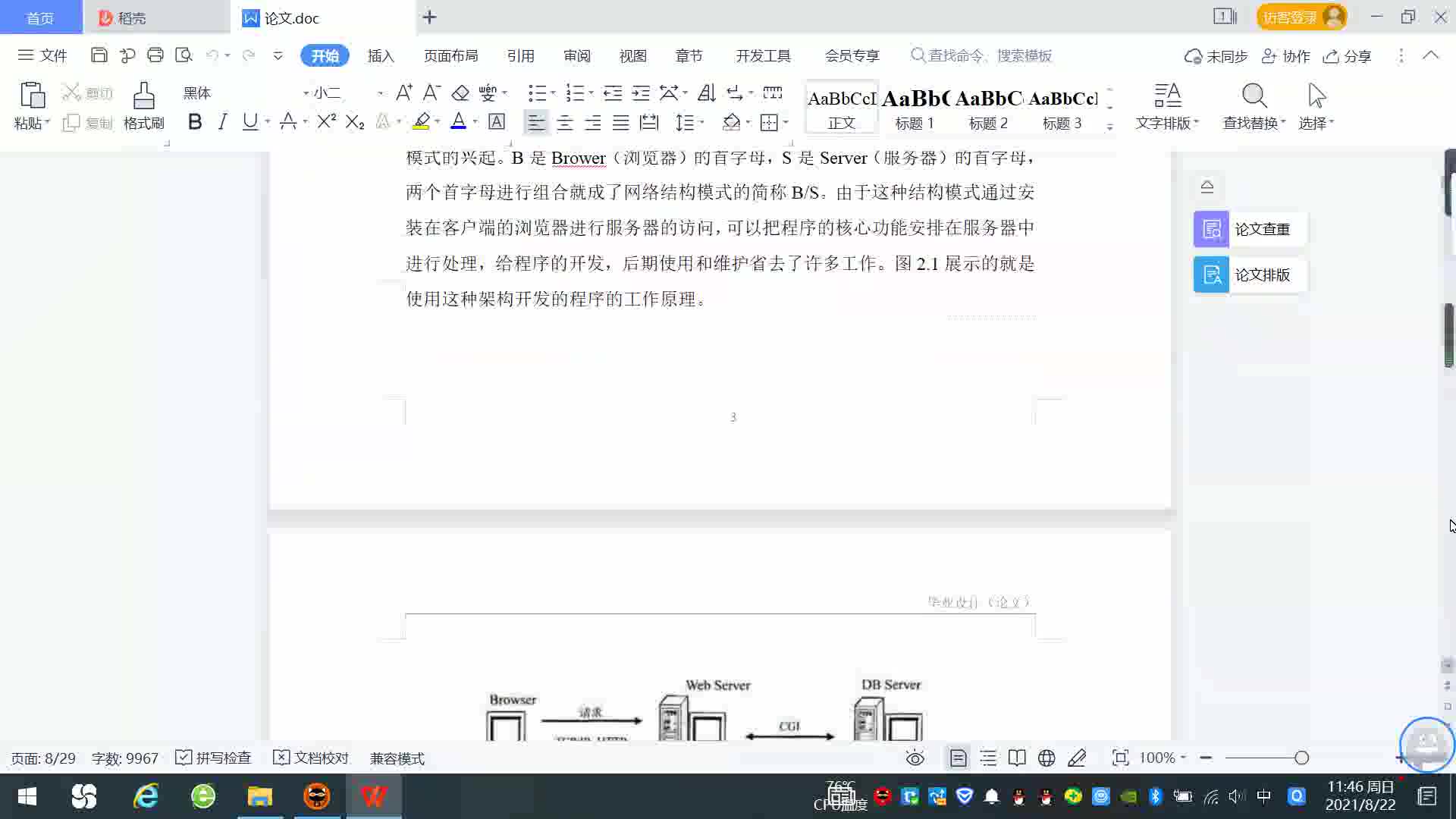The width and height of the screenshot is (1456, 819).
Task: Toggle center text alignment
Action: tap(565, 121)
